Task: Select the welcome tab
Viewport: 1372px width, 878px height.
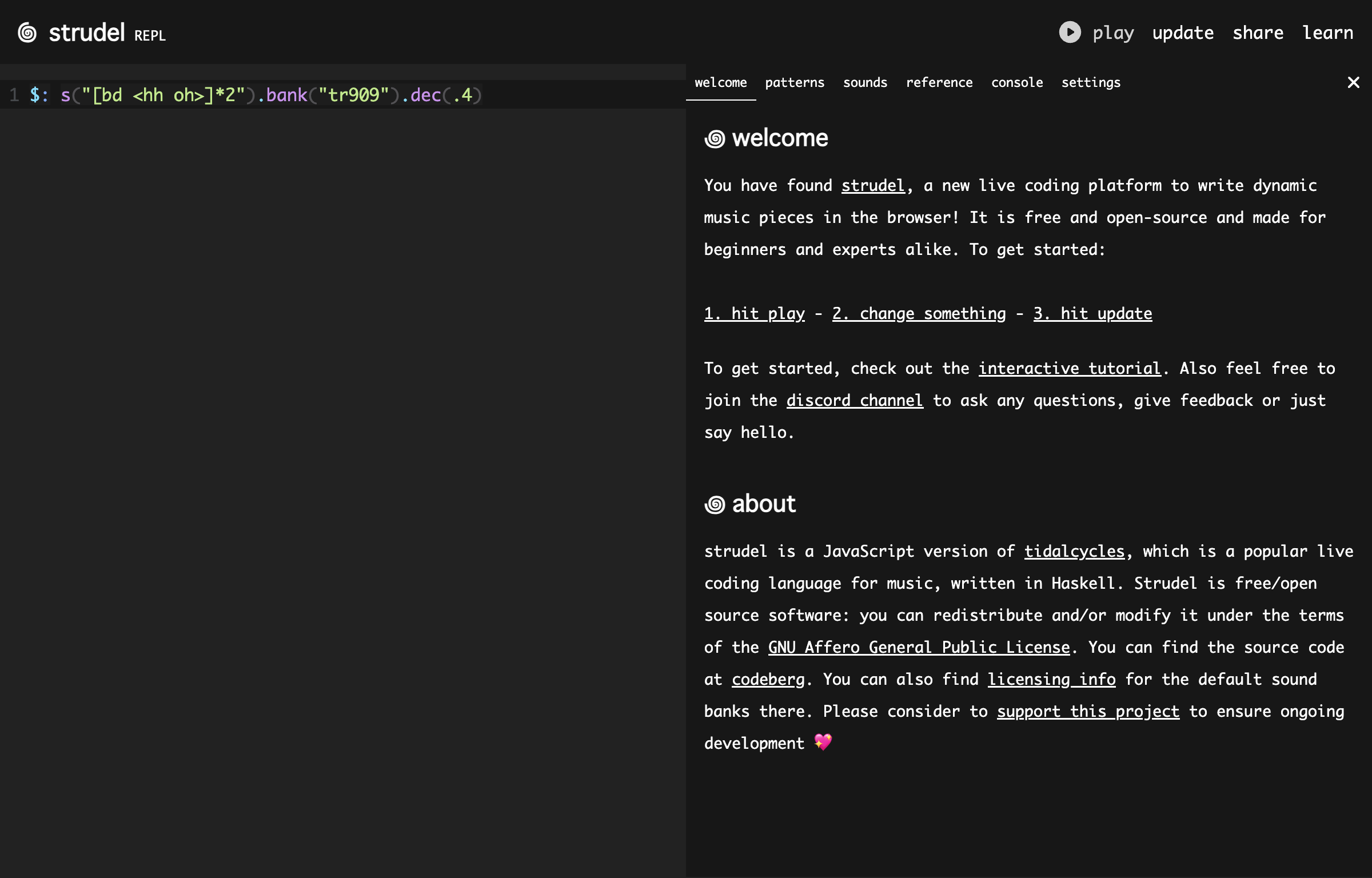Action: click(x=720, y=83)
